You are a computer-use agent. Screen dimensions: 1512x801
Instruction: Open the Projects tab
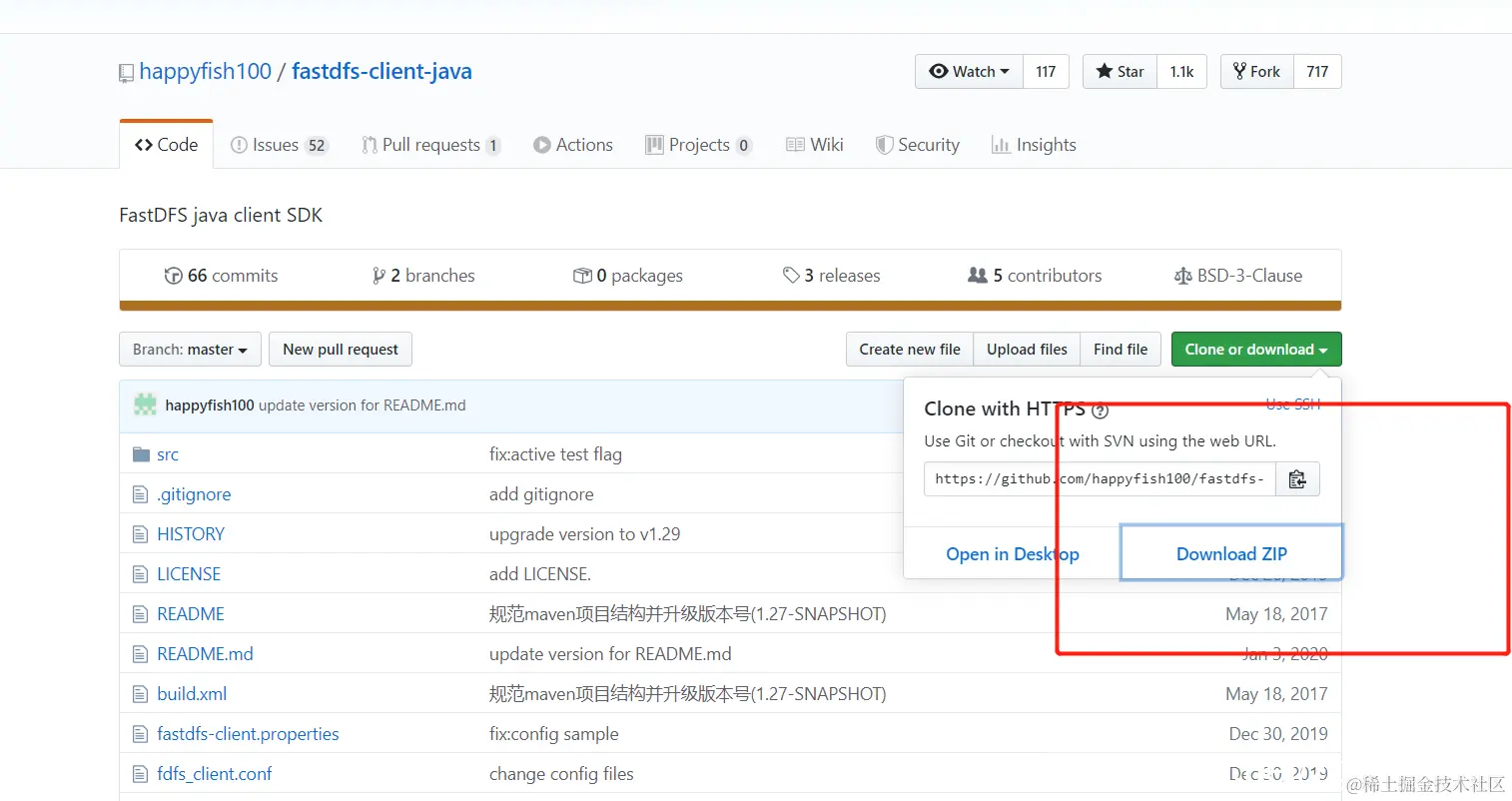698,145
